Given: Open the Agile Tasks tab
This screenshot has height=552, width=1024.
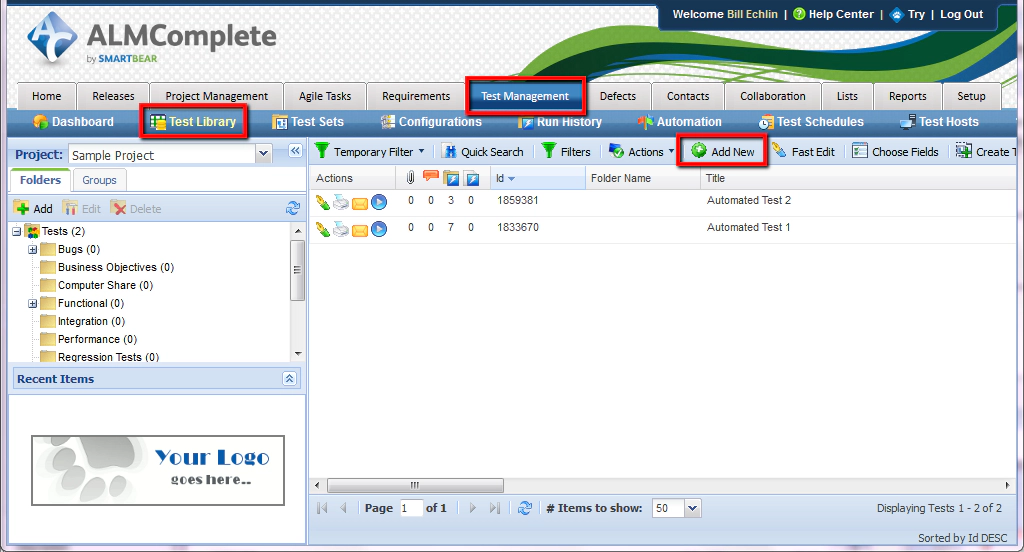Looking at the screenshot, I should point(325,96).
